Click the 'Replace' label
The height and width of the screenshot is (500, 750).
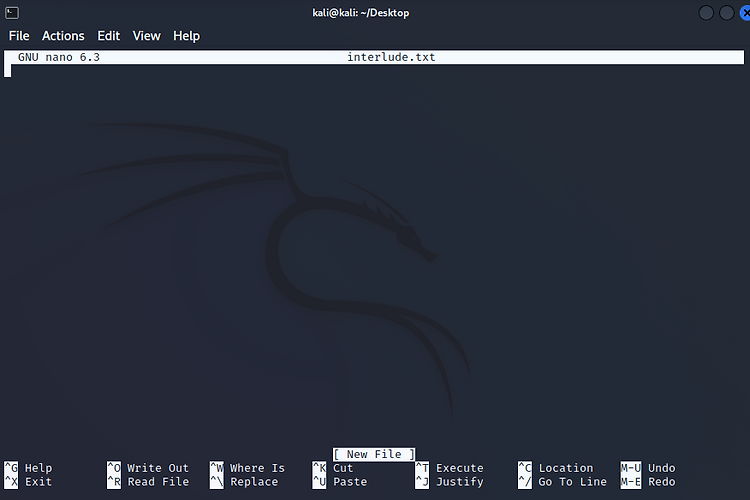click(254, 482)
